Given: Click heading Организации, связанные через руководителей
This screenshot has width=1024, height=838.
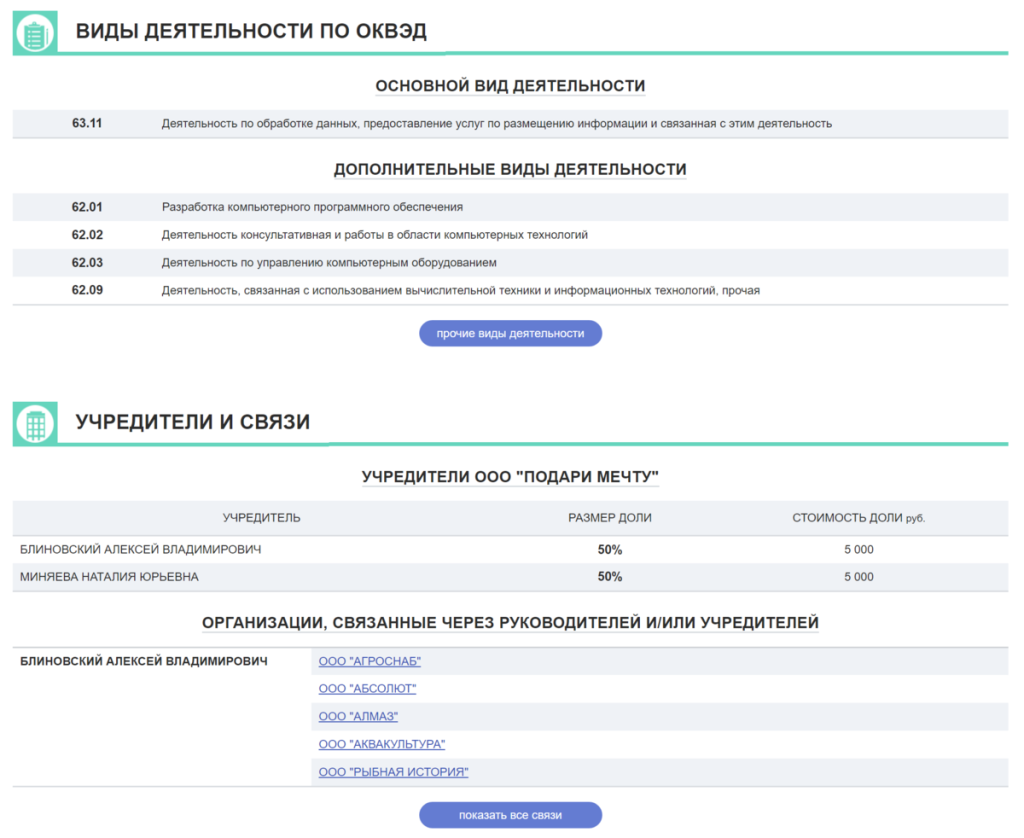Looking at the screenshot, I should pos(510,622).
